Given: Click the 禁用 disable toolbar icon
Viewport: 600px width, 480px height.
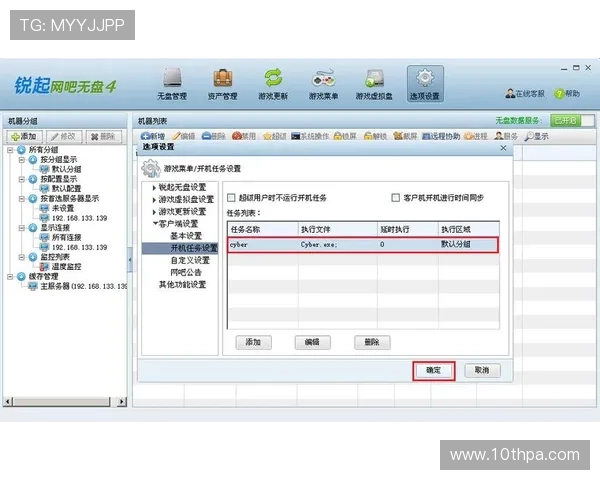Looking at the screenshot, I should (244, 136).
